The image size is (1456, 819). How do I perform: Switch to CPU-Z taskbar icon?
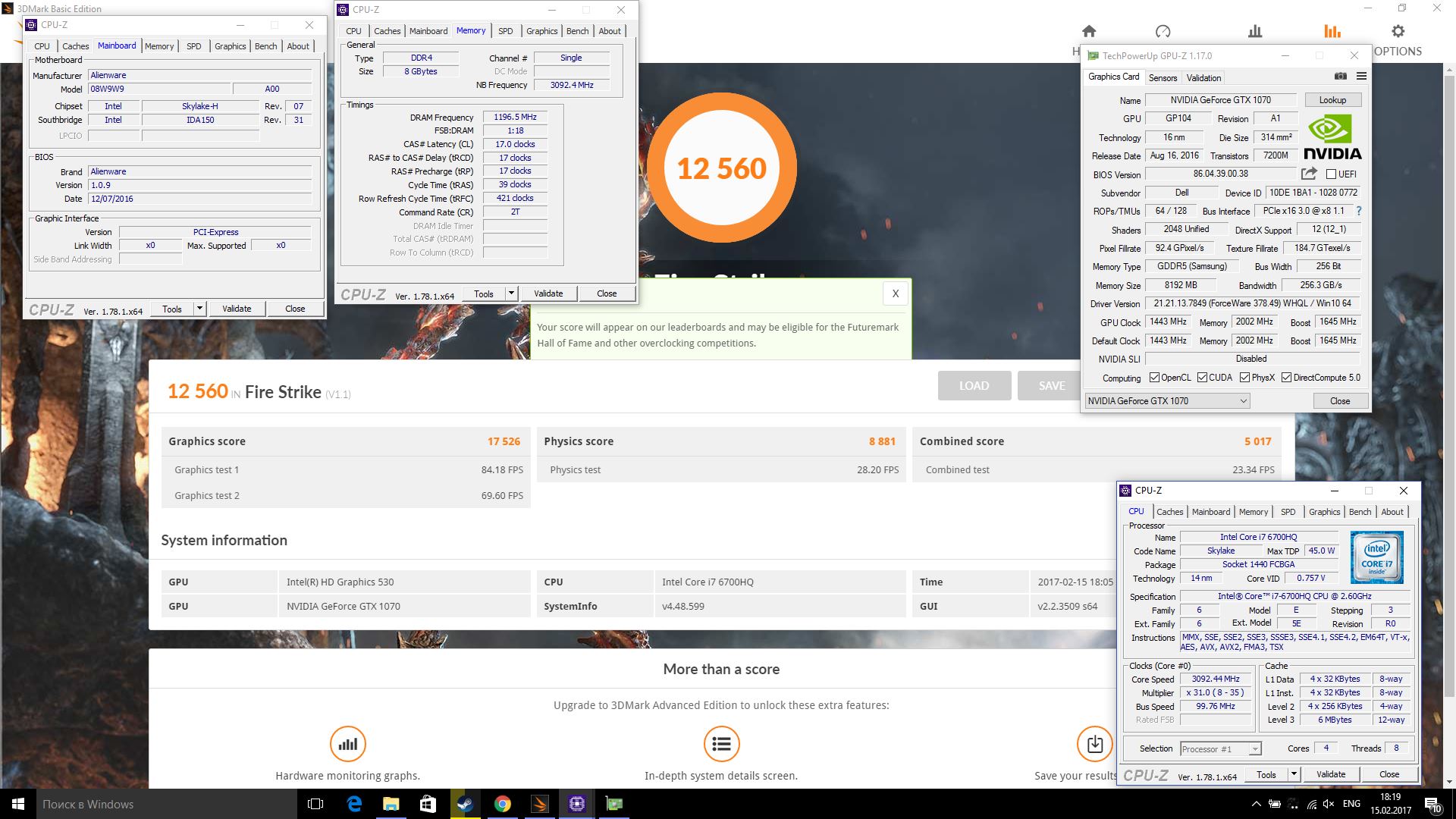point(576,804)
